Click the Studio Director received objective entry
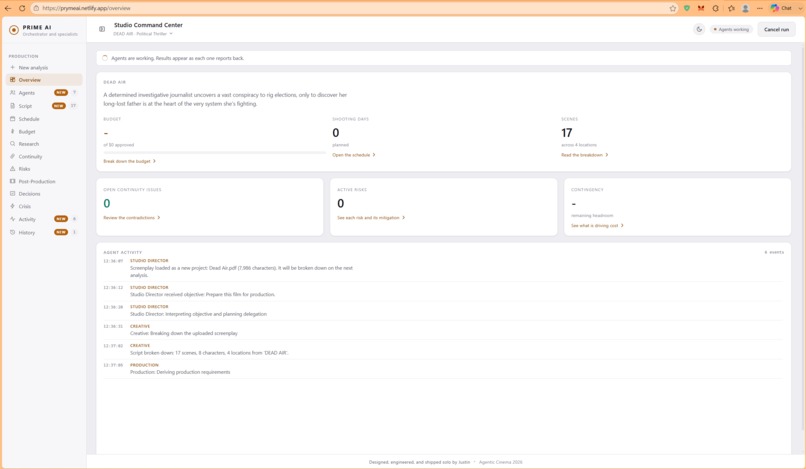 click(x=203, y=295)
